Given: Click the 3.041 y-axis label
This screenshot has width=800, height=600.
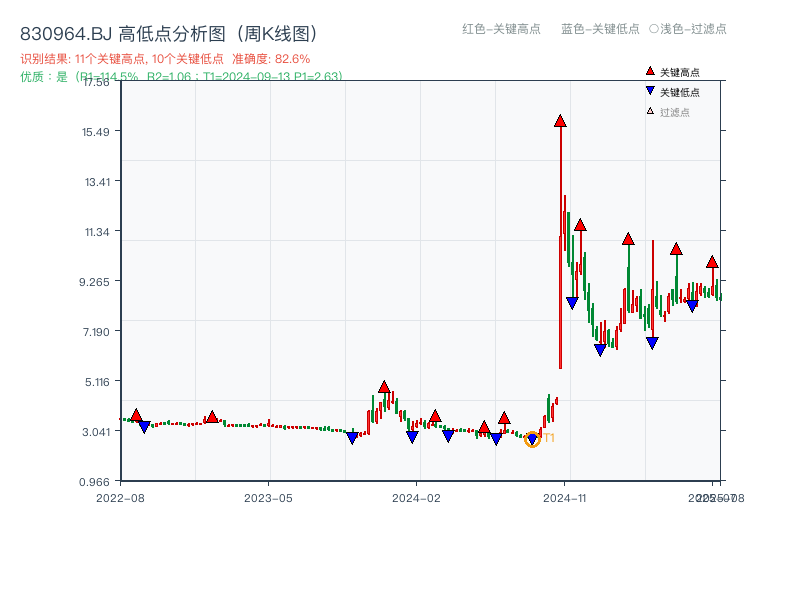Looking at the screenshot, I should (96, 432).
